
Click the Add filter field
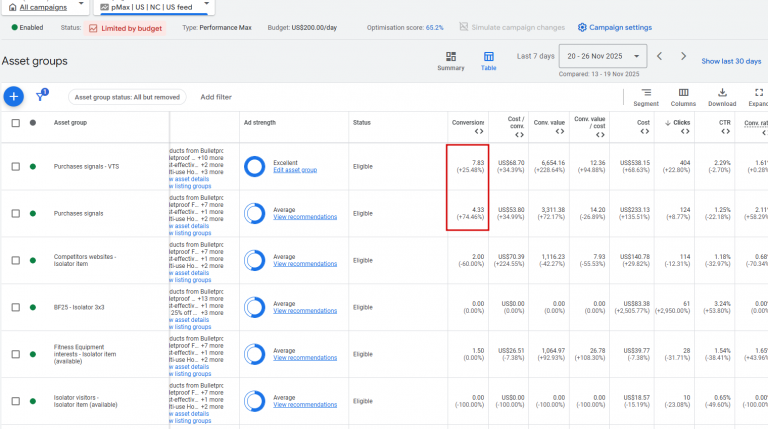(216, 97)
